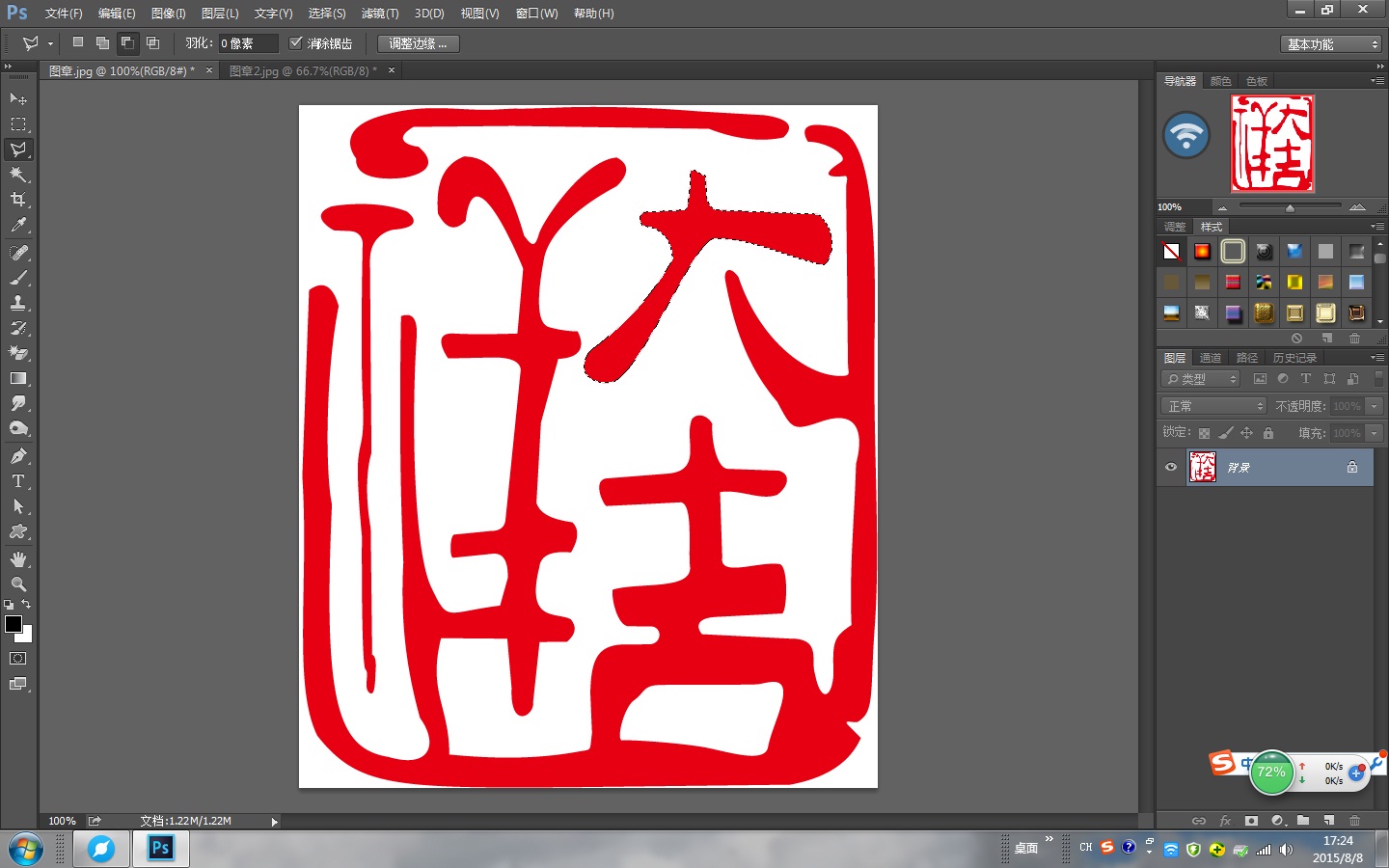This screenshot has height=868, width=1389.
Task: Select the Eyedropper tool
Action: coord(18,225)
